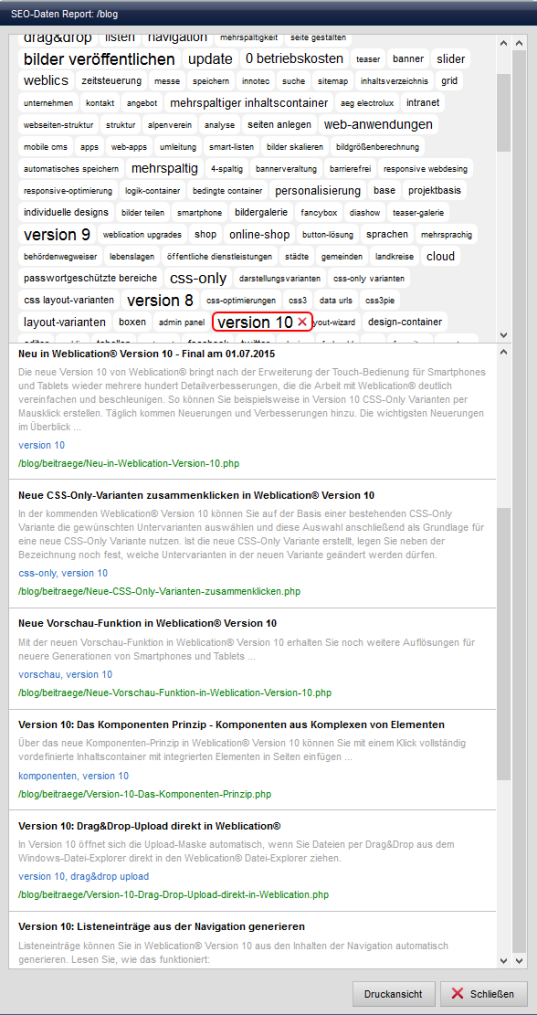Open 'Neue Vorschau-Funktion in Weblication' entry title
This screenshot has height=1015, width=537.
[148, 623]
